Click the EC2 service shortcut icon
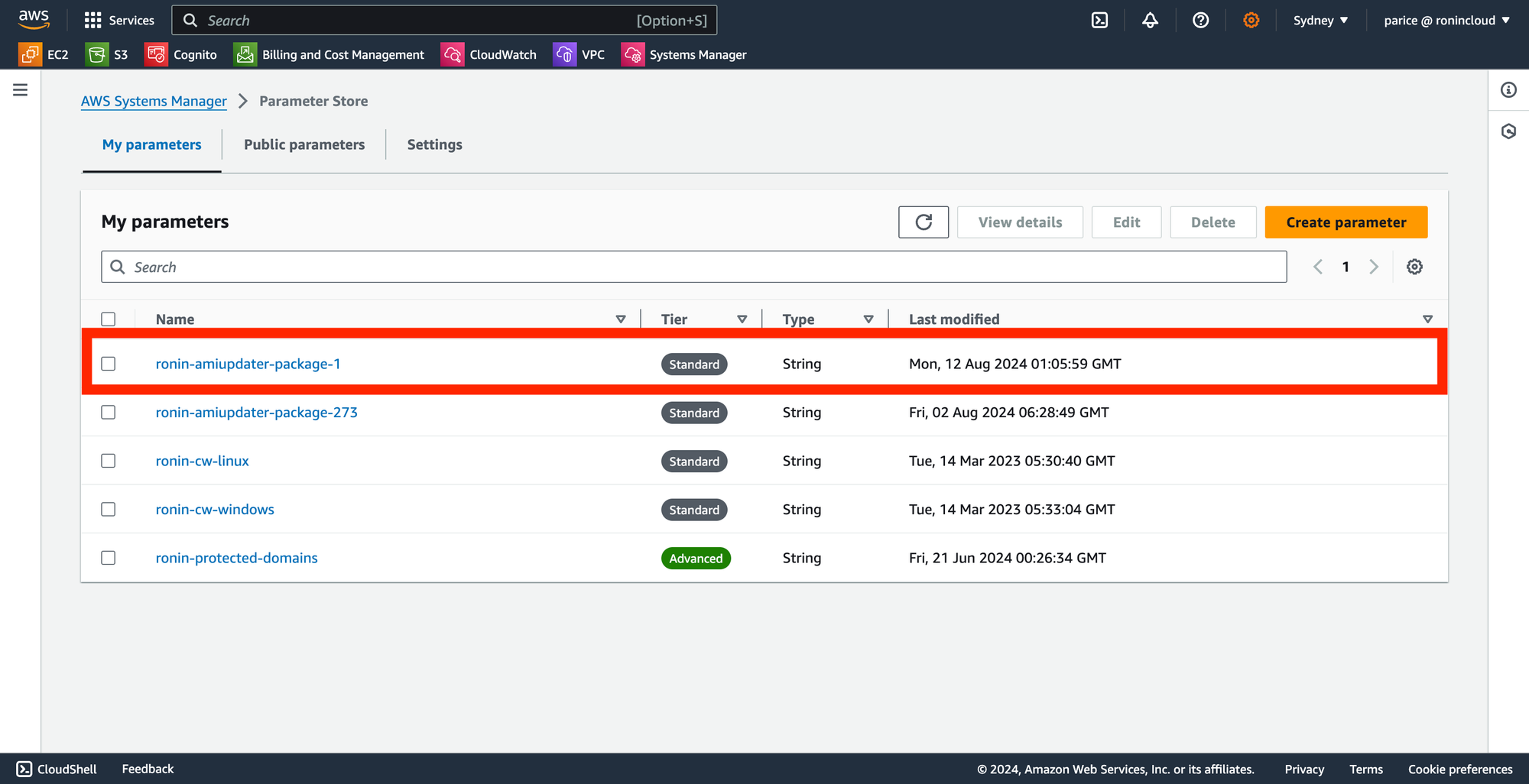The image size is (1529, 784). pos(31,54)
